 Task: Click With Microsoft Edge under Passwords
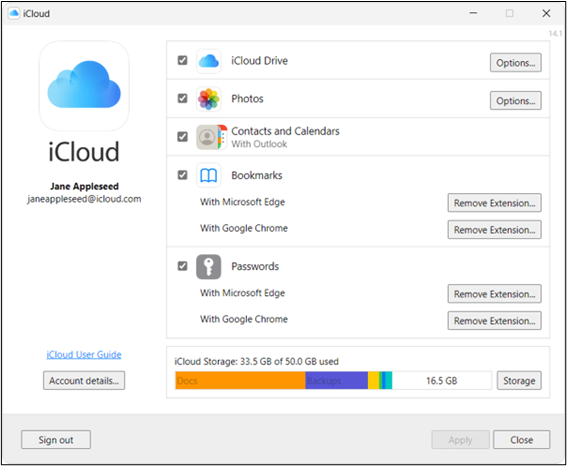(243, 293)
